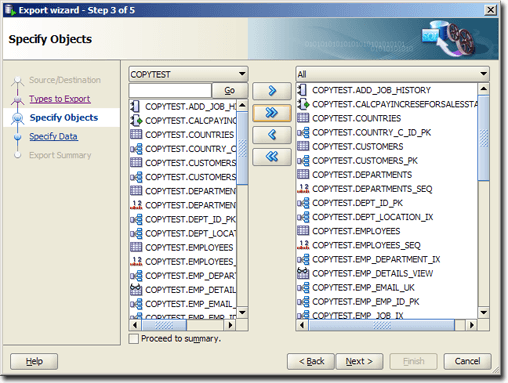This screenshot has width=508, height=383.
Task: Select COPYTEST.DEPT_ID_PK in left list
Action: 191,219
